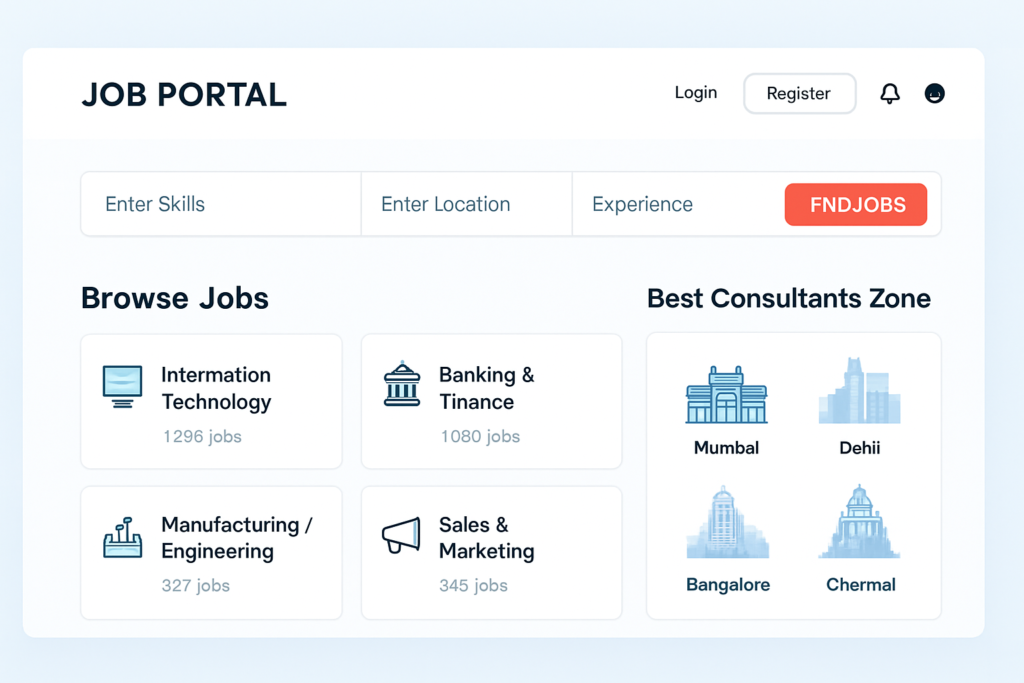Focus the Enter Skills field
This screenshot has height=683, width=1024.
tap(220, 205)
